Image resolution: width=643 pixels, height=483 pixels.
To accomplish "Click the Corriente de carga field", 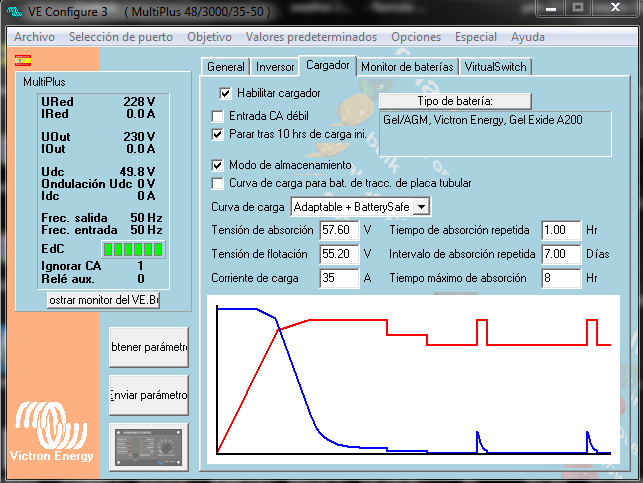I will (339, 278).
